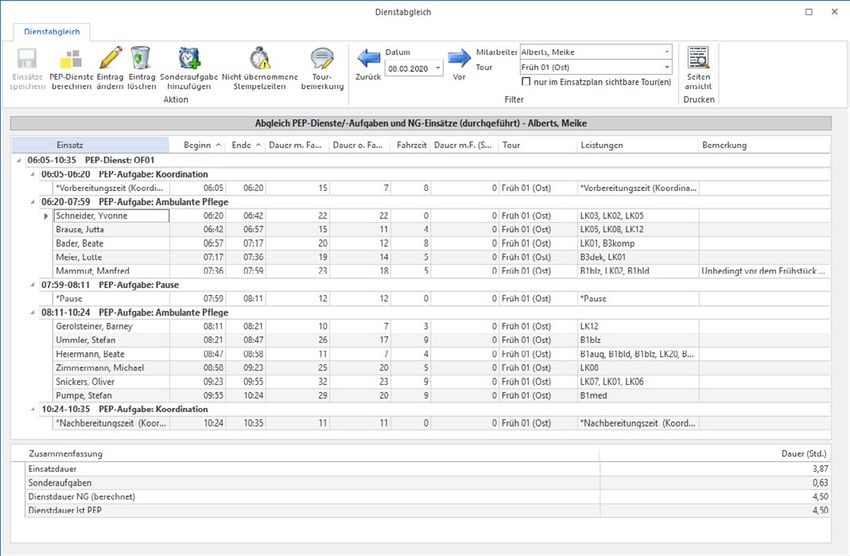This screenshot has width=850, height=556.
Task: Click the Eintrag ändern pencil icon
Action: coord(111,59)
